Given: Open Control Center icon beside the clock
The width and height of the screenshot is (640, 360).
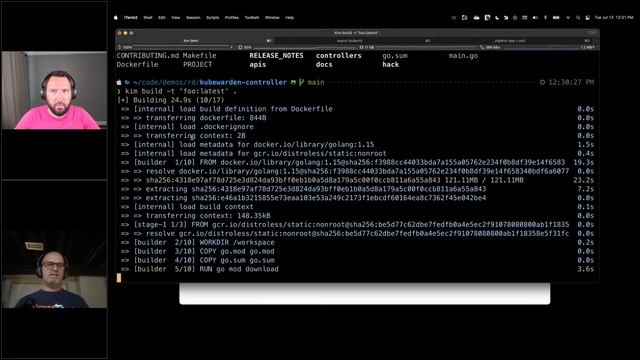Looking at the screenshot, I should [587, 18].
